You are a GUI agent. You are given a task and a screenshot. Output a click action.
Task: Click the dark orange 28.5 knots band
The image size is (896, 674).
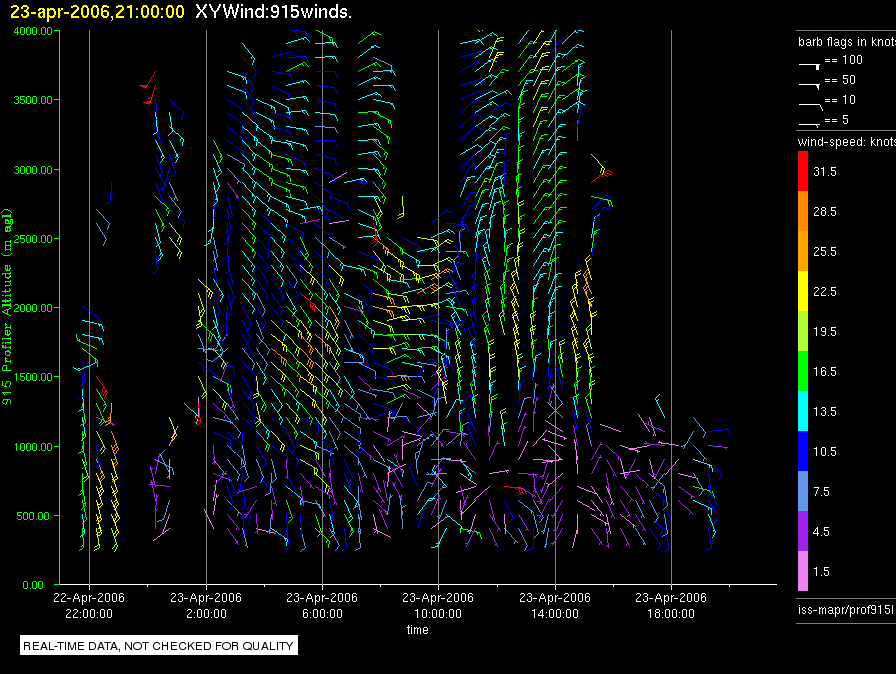[803, 211]
